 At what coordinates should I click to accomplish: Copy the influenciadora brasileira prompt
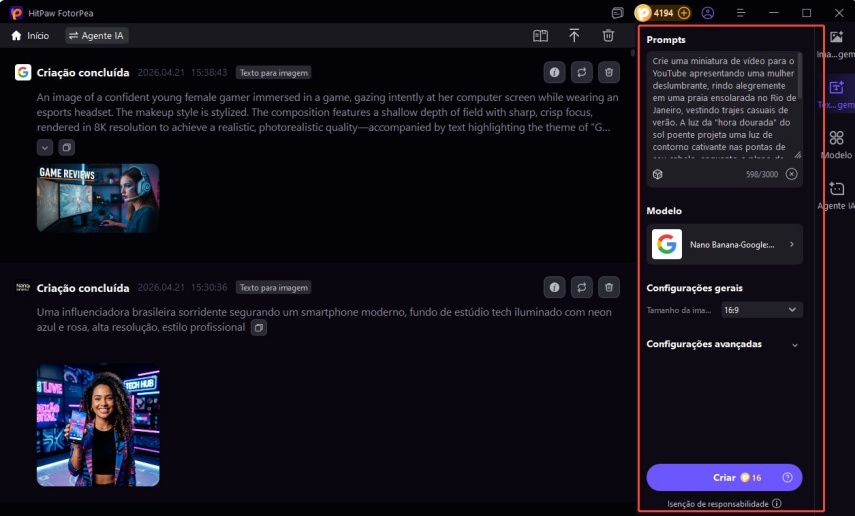[259, 328]
